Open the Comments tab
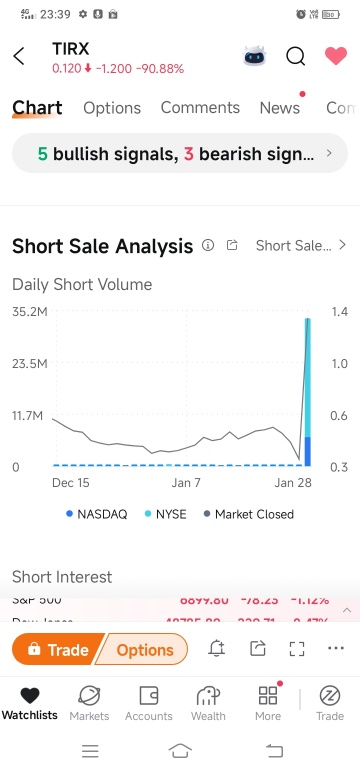 pos(200,107)
